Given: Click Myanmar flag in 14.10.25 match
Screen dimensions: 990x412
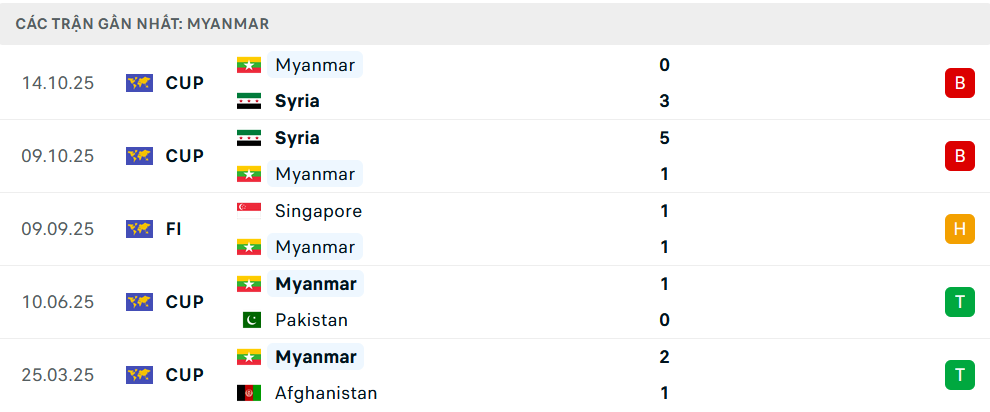Looking at the screenshot, I should (x=248, y=65).
